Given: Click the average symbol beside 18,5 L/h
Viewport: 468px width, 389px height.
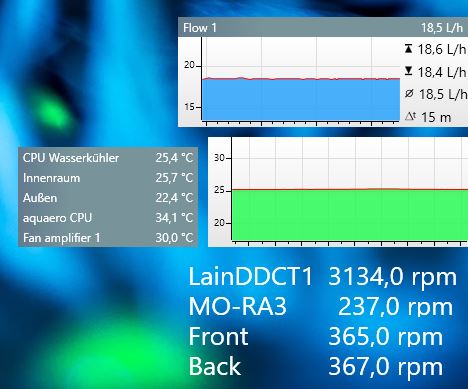Looking at the screenshot, I should click(409, 94).
